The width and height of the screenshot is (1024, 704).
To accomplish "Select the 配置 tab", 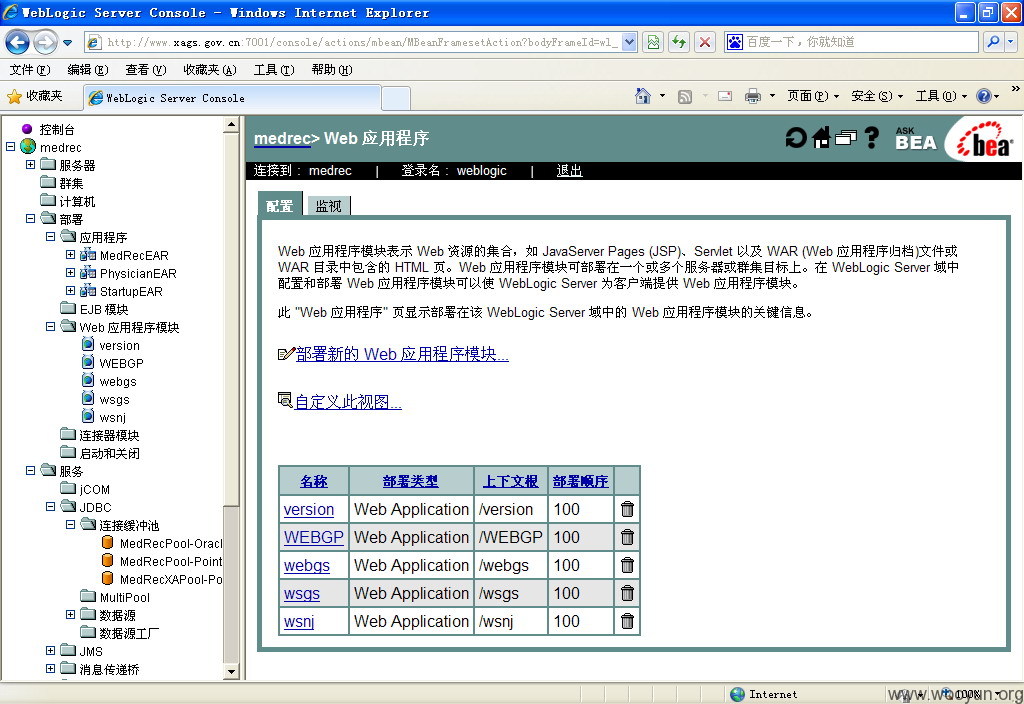I will (x=280, y=206).
